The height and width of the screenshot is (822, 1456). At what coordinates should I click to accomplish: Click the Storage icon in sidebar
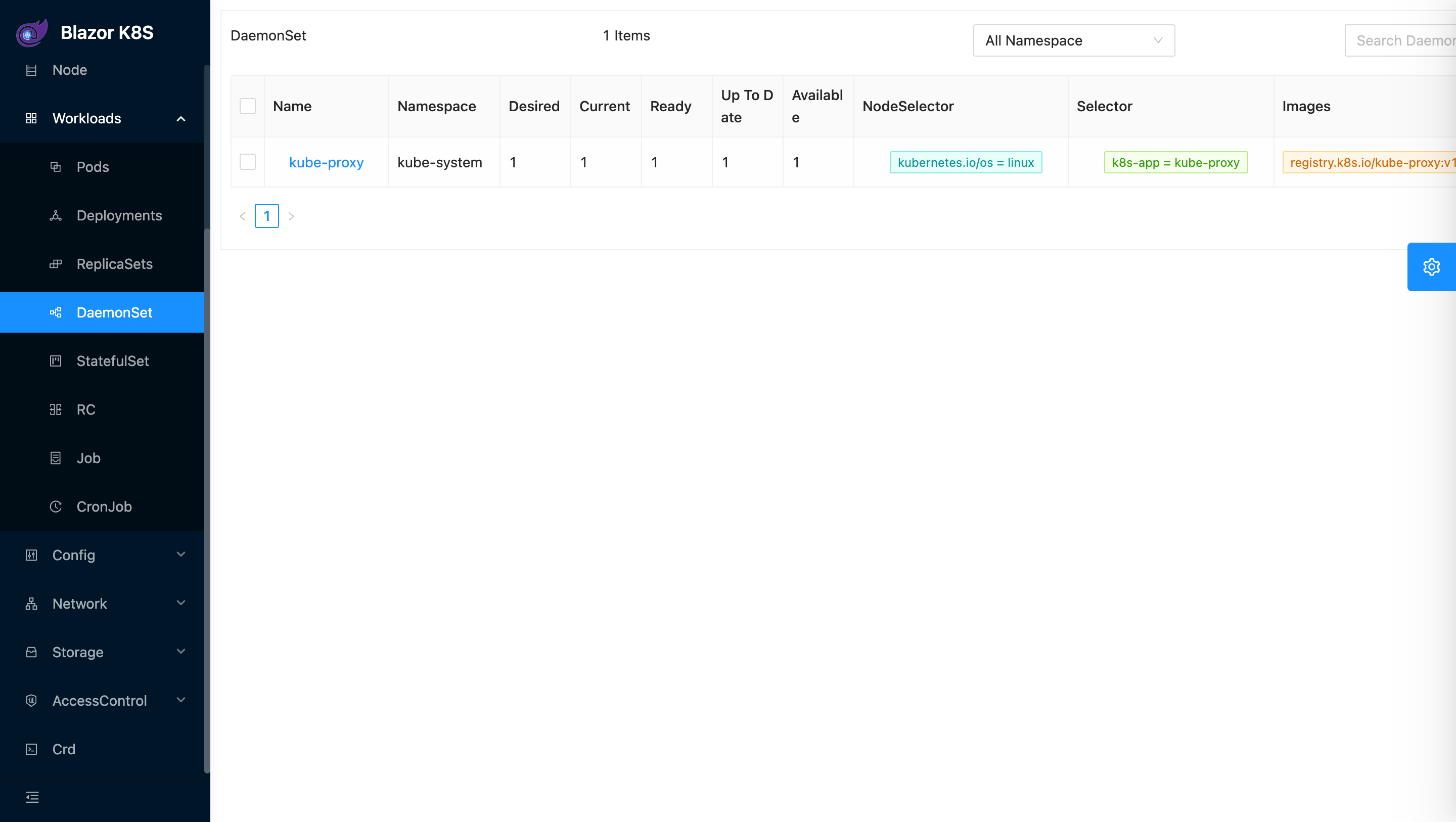point(32,653)
